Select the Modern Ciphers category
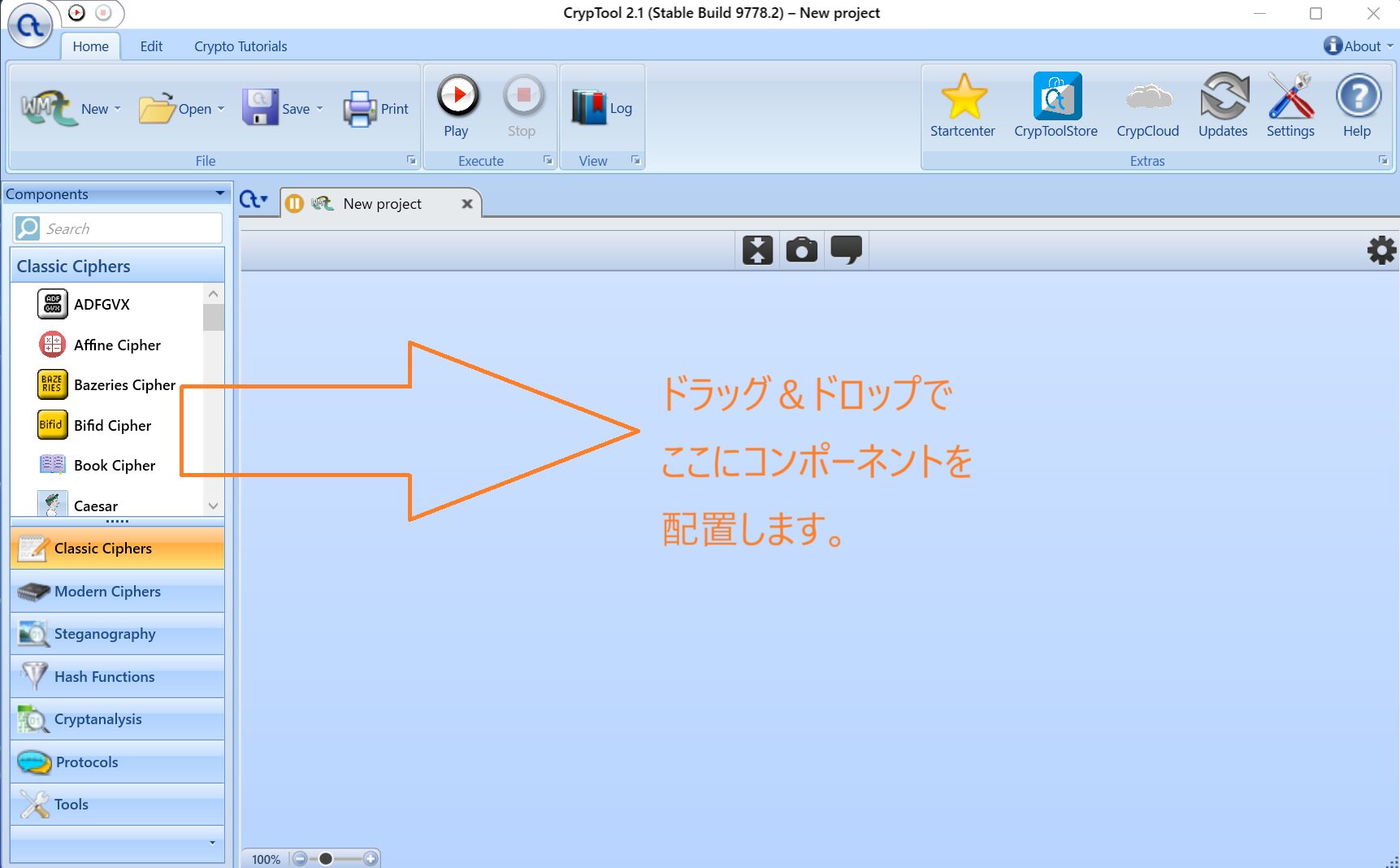The image size is (1400, 868). click(x=117, y=592)
